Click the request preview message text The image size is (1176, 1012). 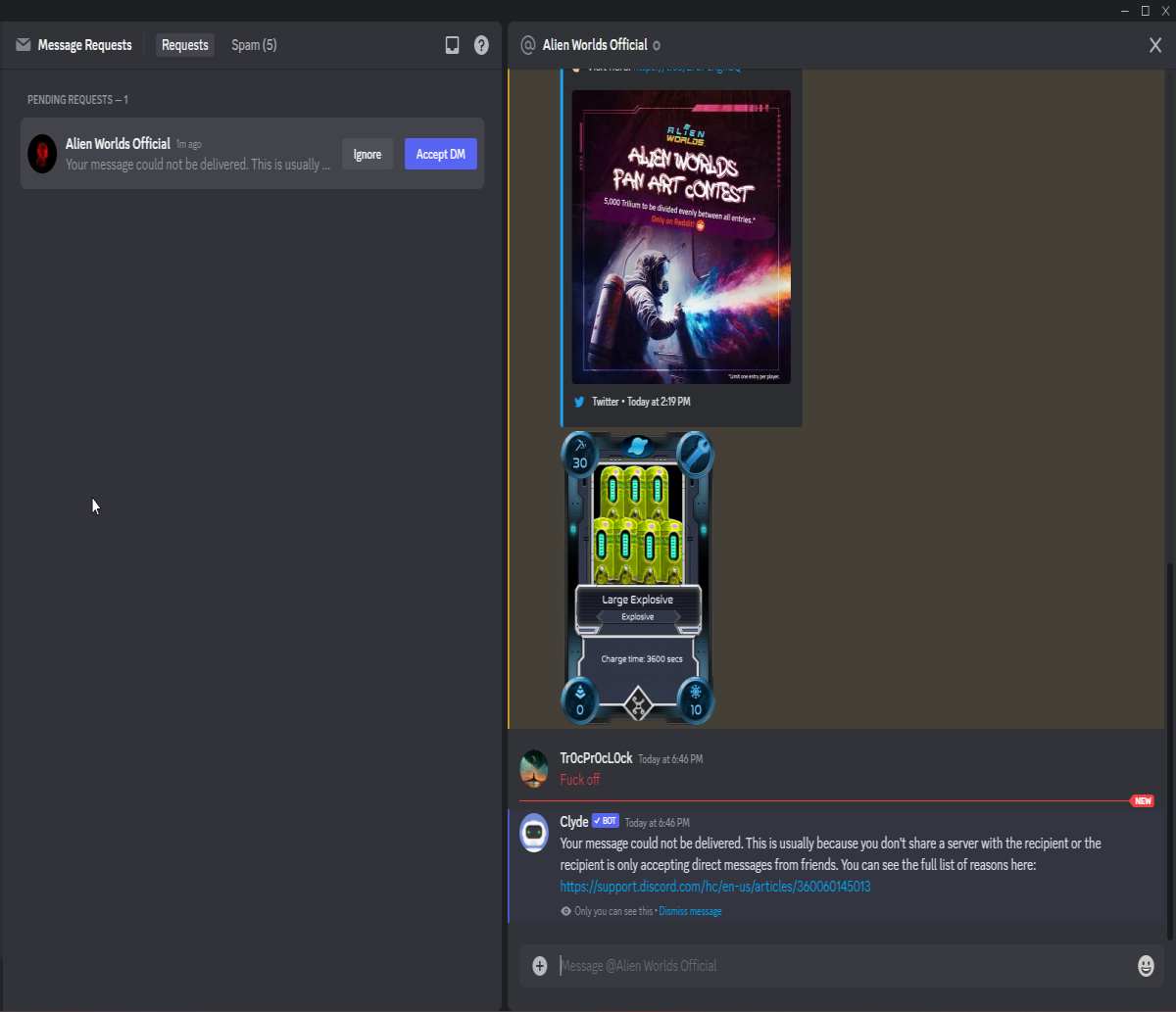coord(198,165)
